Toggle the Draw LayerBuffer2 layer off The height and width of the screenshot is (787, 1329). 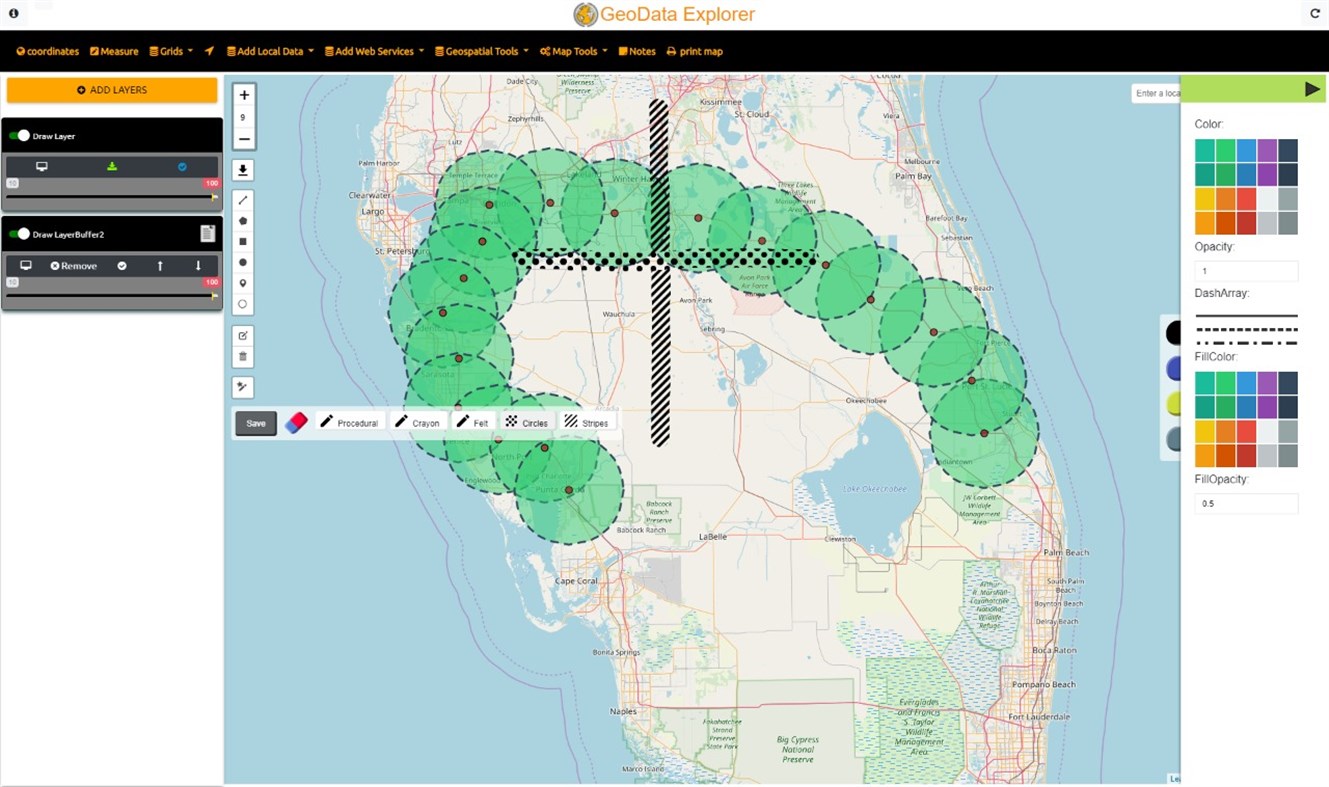coord(18,233)
